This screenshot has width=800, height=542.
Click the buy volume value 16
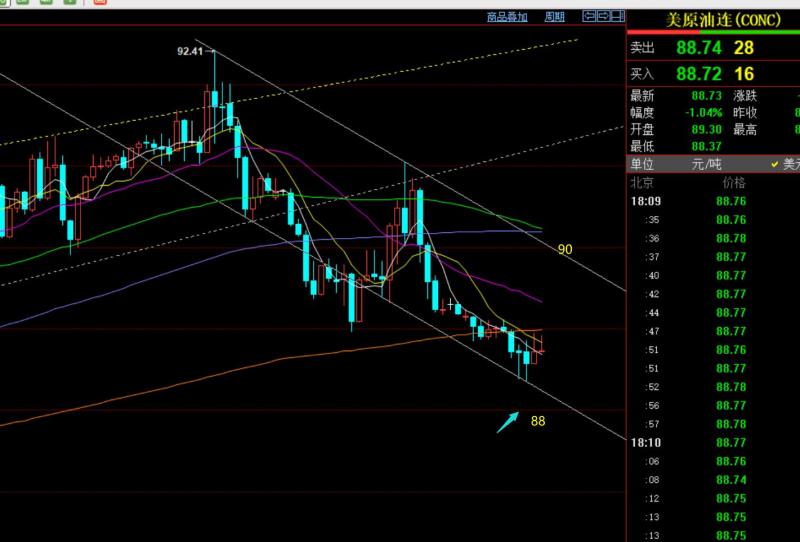744,74
